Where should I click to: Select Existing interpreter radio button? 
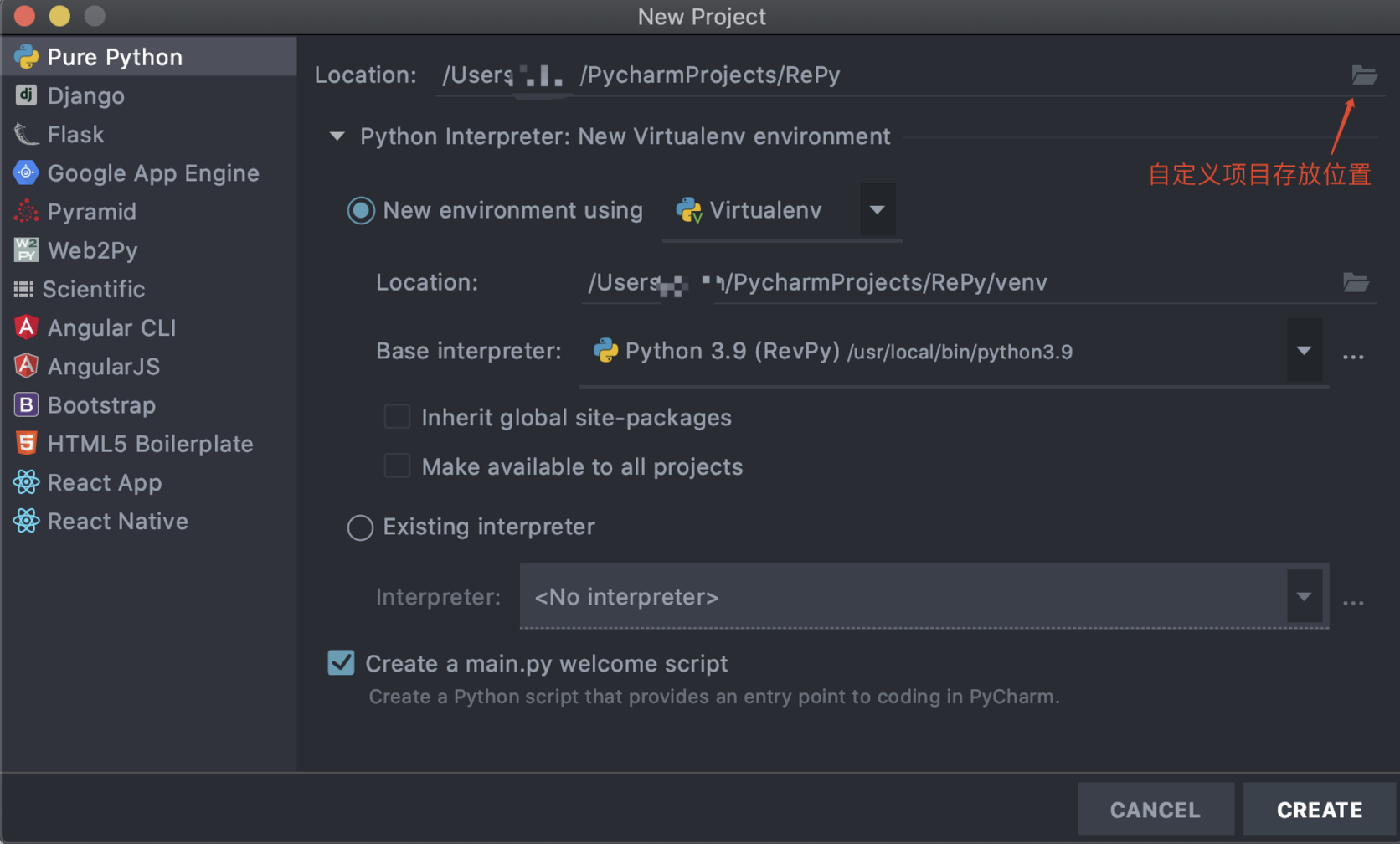click(x=361, y=527)
